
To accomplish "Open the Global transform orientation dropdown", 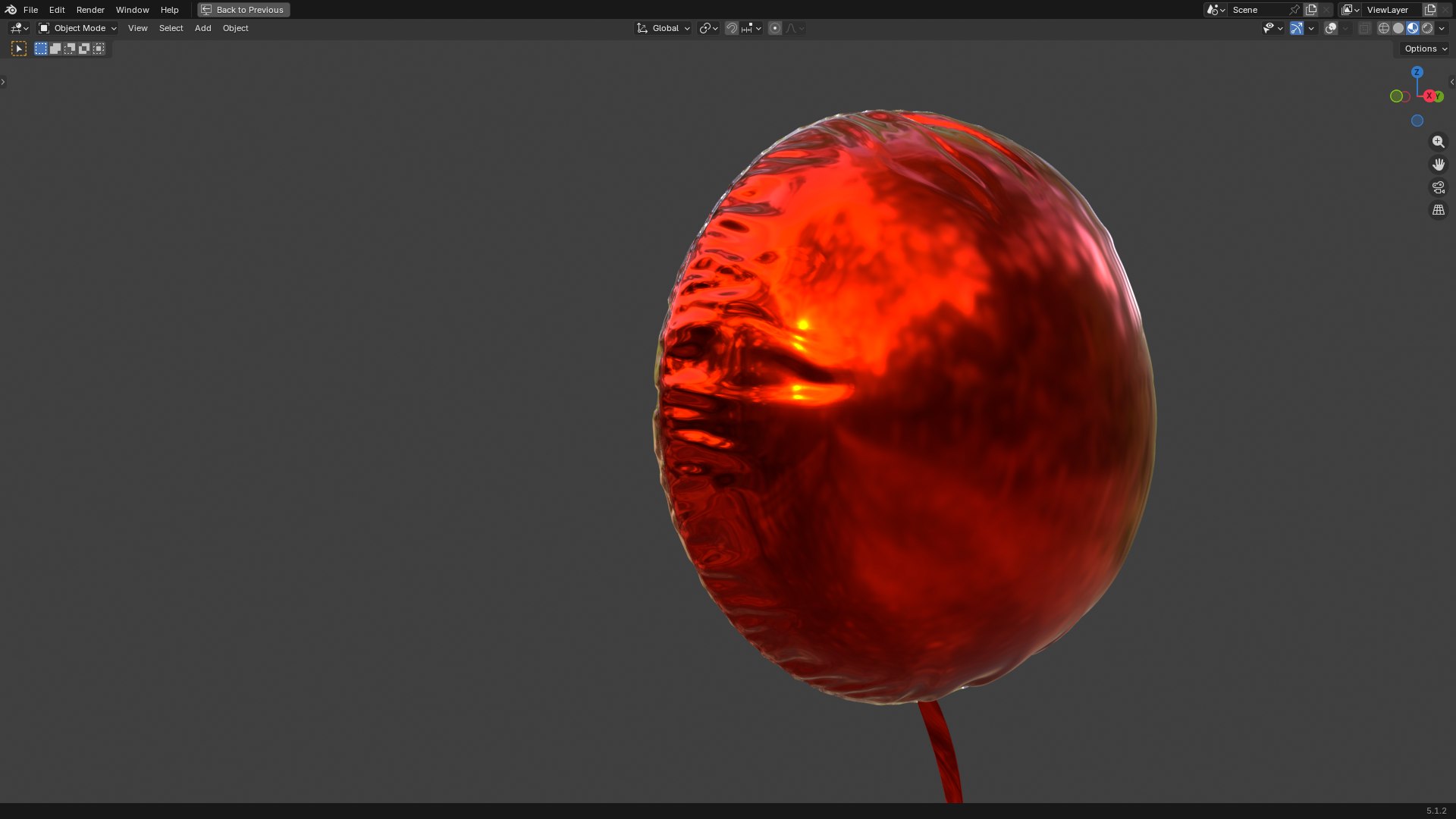I will tap(663, 28).
